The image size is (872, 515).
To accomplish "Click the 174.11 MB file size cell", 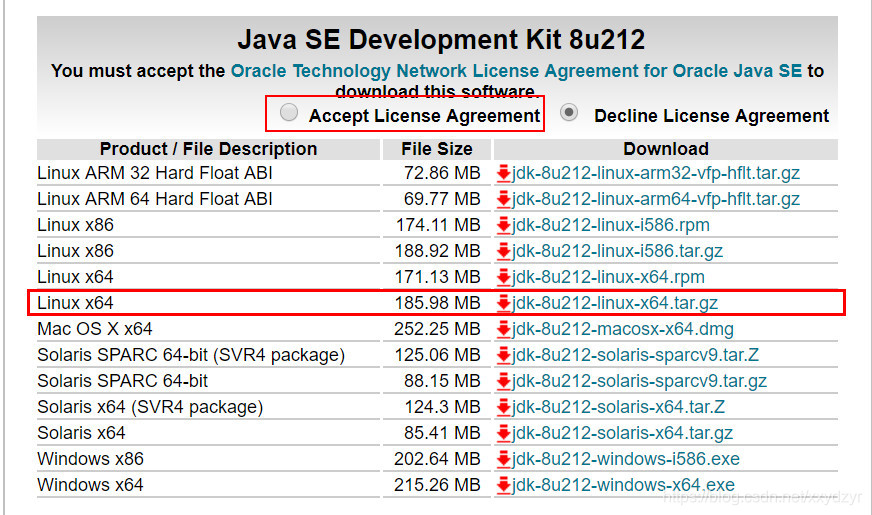I will 438,225.
